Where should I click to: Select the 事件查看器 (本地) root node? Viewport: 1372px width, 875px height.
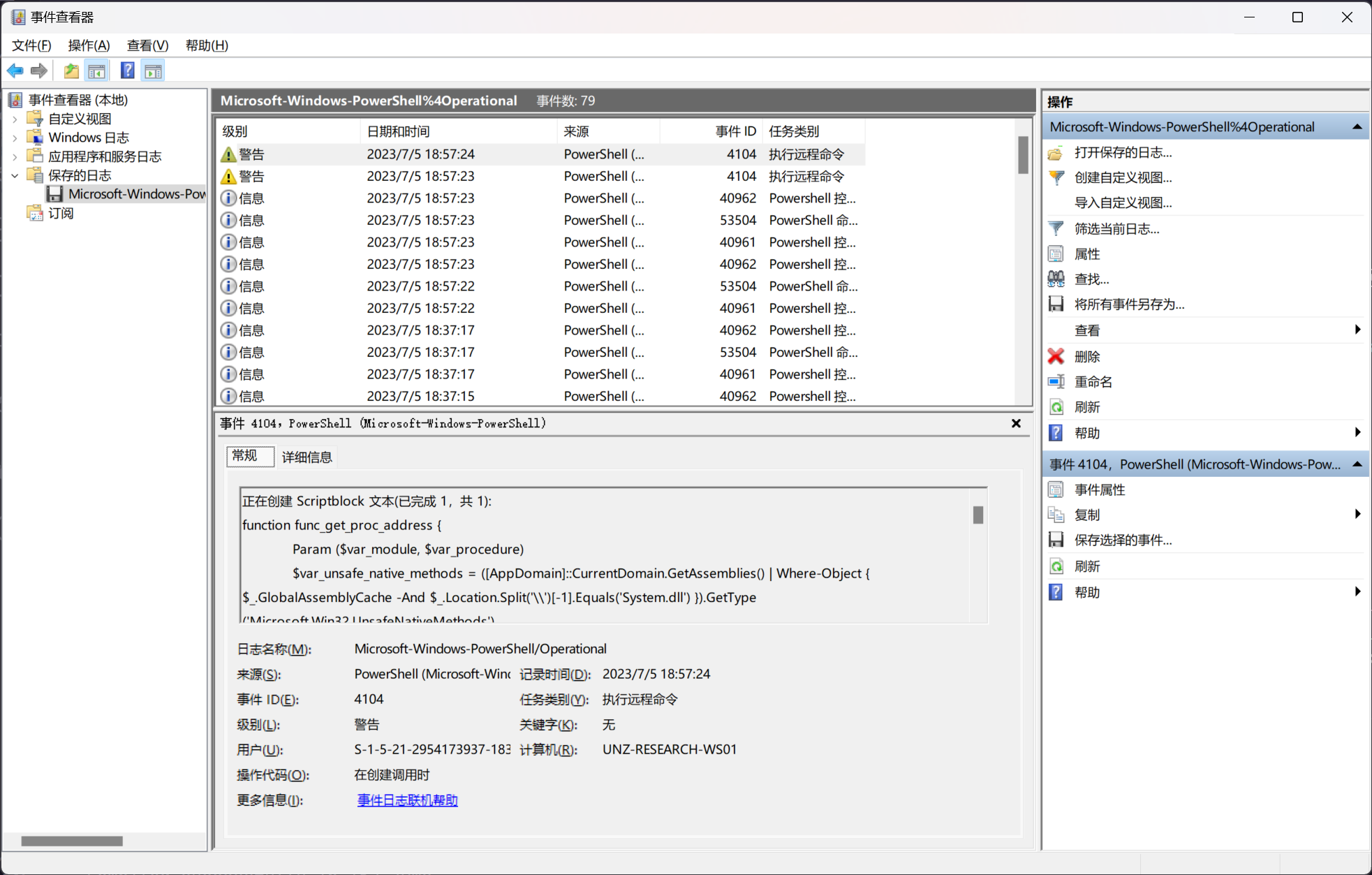click(x=78, y=100)
